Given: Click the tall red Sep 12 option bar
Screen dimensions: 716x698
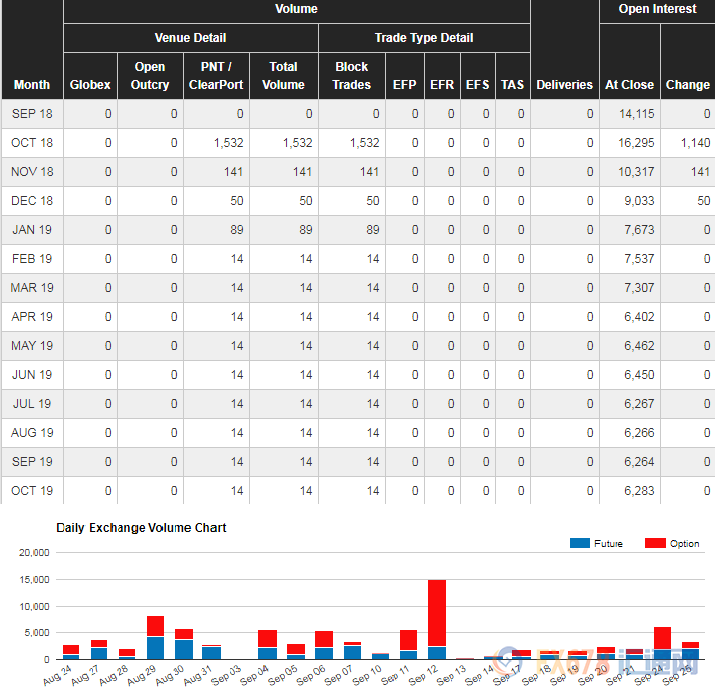Looking at the screenshot, I should tap(436, 612).
